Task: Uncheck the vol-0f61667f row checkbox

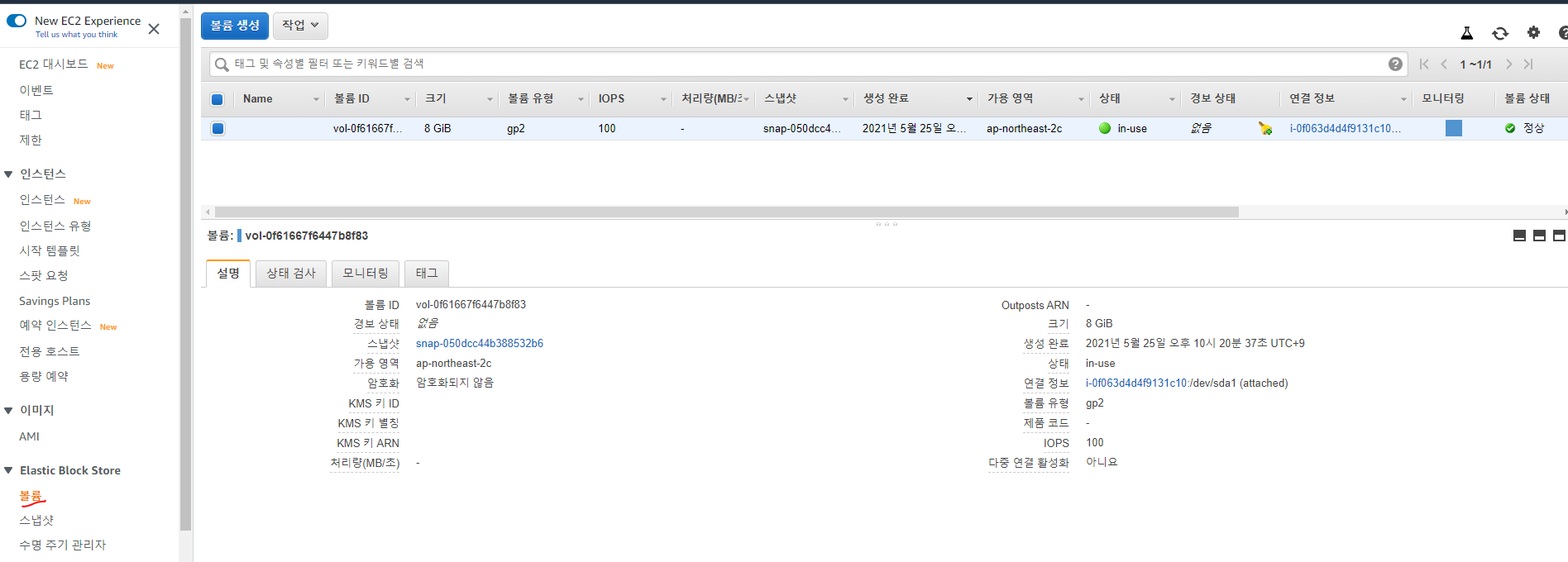Action: [218, 128]
